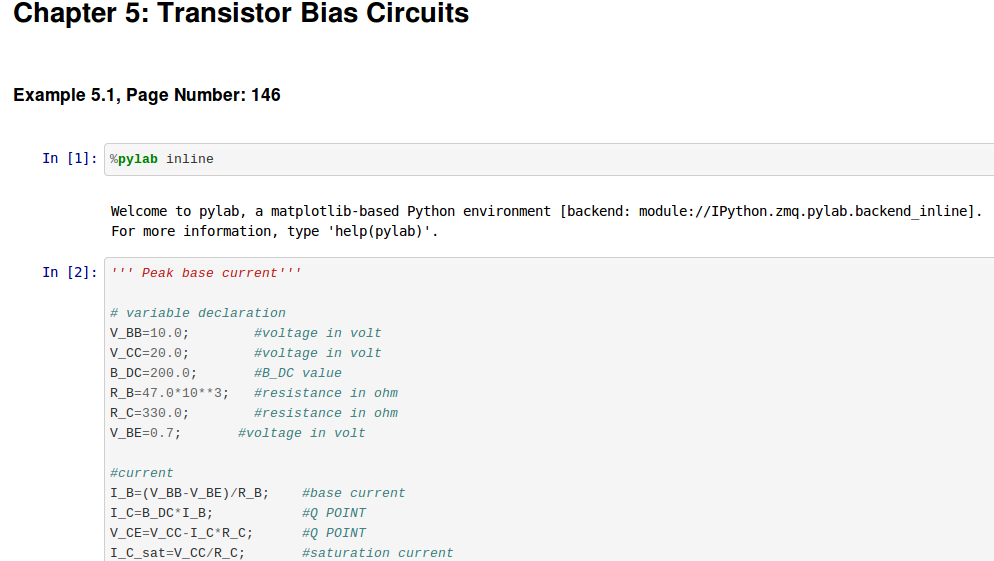Image resolution: width=994 pixels, height=561 pixels.
Task: Click the '# variable declaration' comment line
Action: [x=198, y=313]
